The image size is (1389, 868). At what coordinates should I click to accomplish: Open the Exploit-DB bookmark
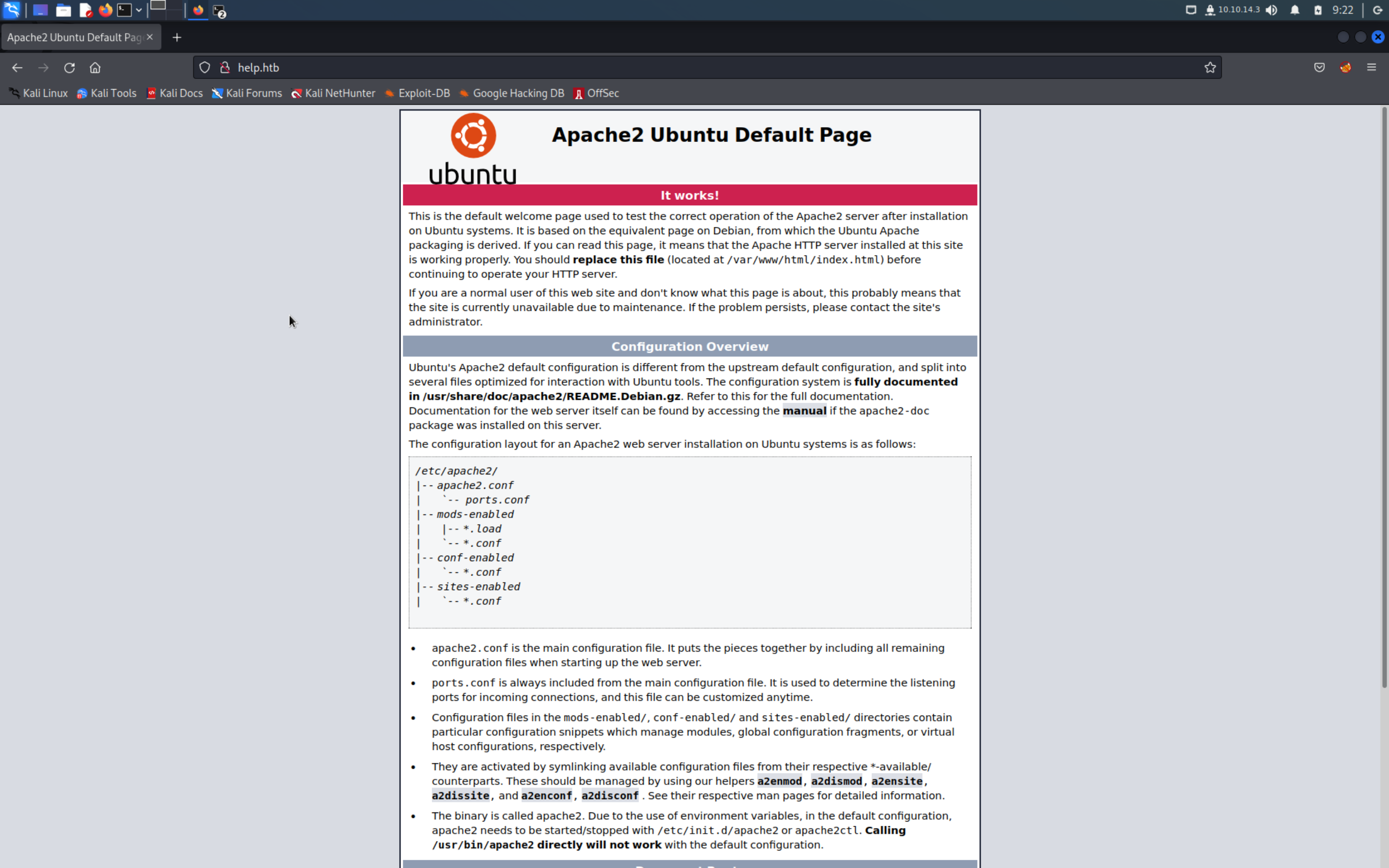pyautogui.click(x=417, y=93)
